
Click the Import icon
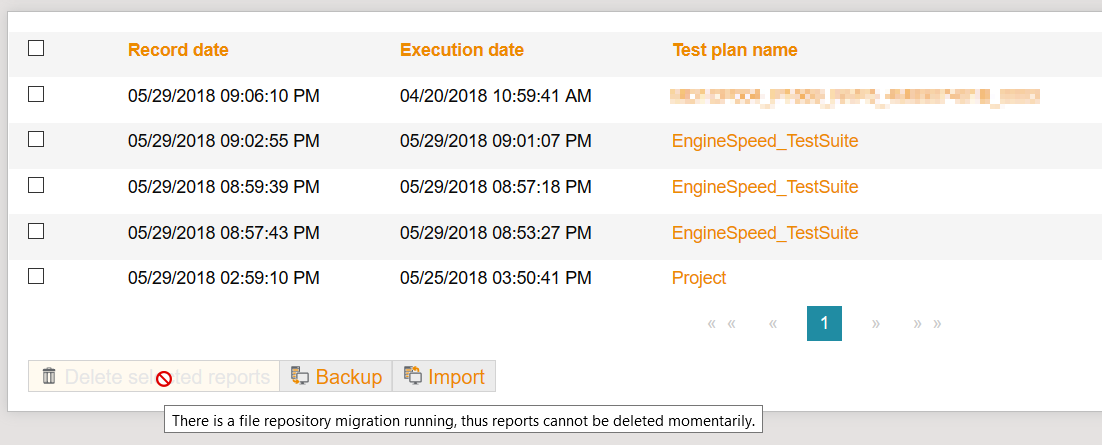(412, 376)
